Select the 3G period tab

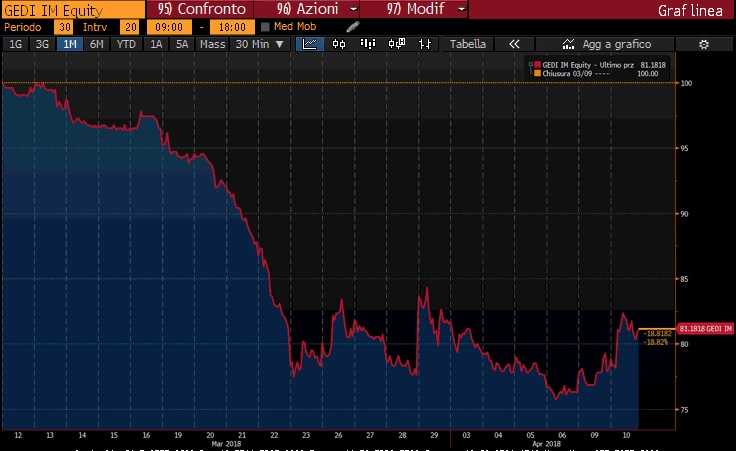[42, 44]
